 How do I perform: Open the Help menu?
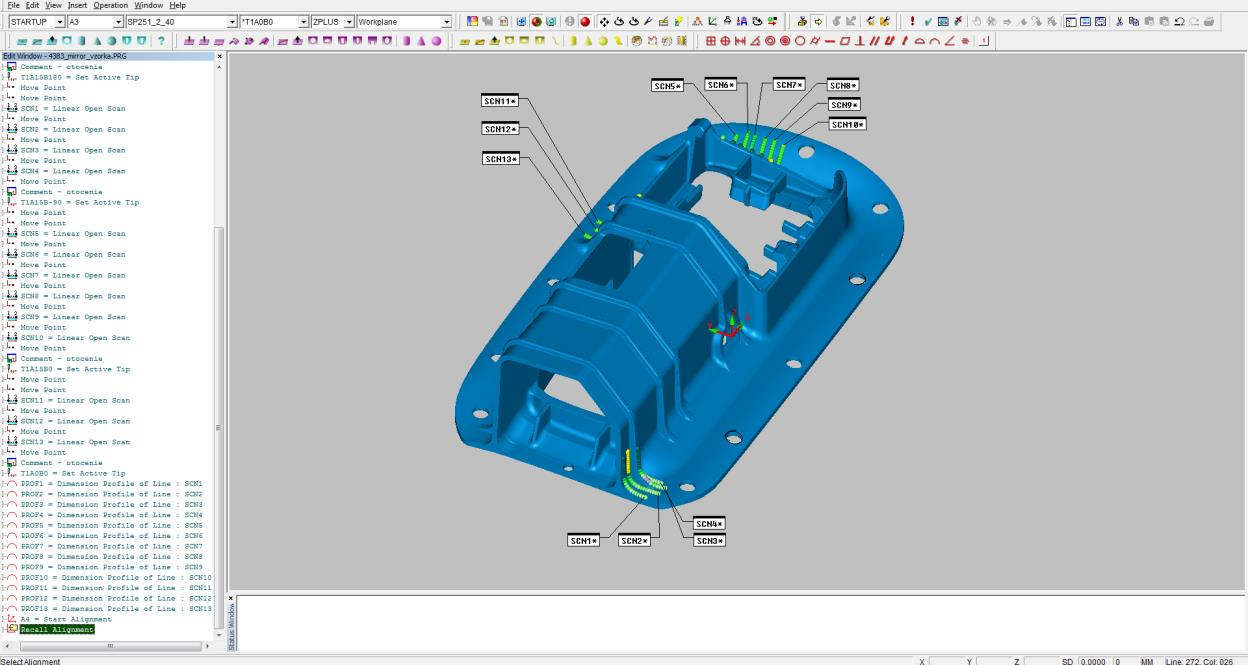tap(177, 5)
